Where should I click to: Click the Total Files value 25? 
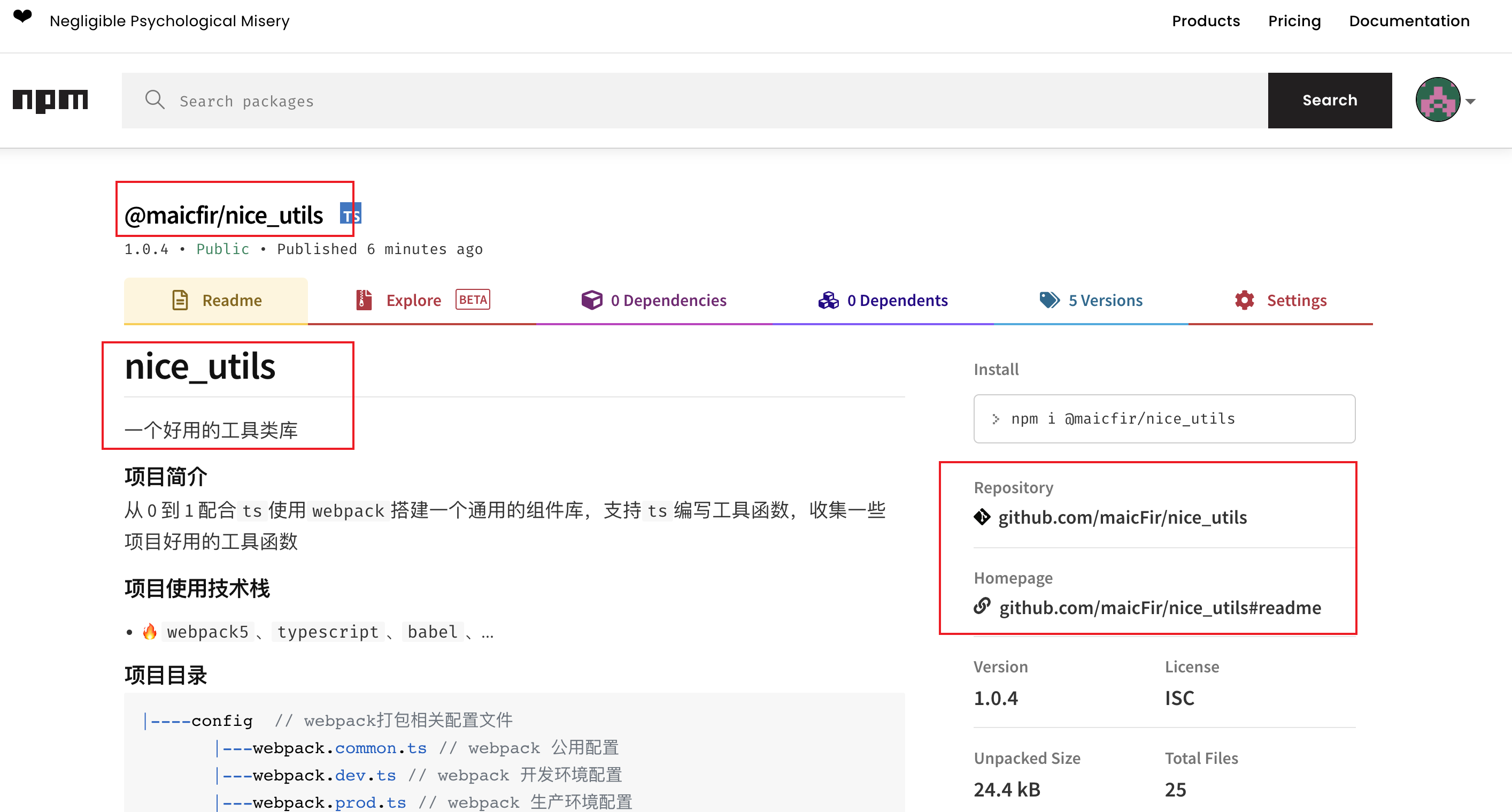point(1175,790)
